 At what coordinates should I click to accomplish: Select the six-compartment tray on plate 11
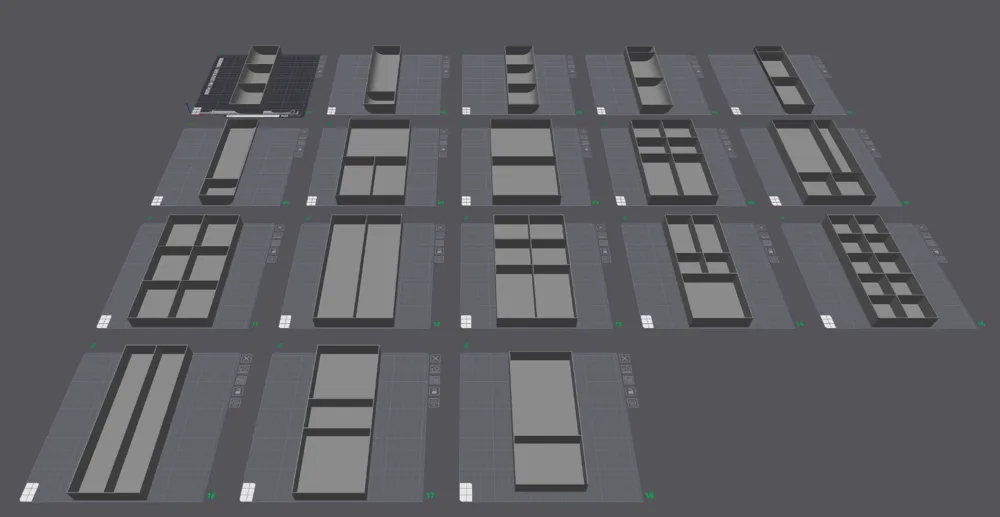coord(186,269)
